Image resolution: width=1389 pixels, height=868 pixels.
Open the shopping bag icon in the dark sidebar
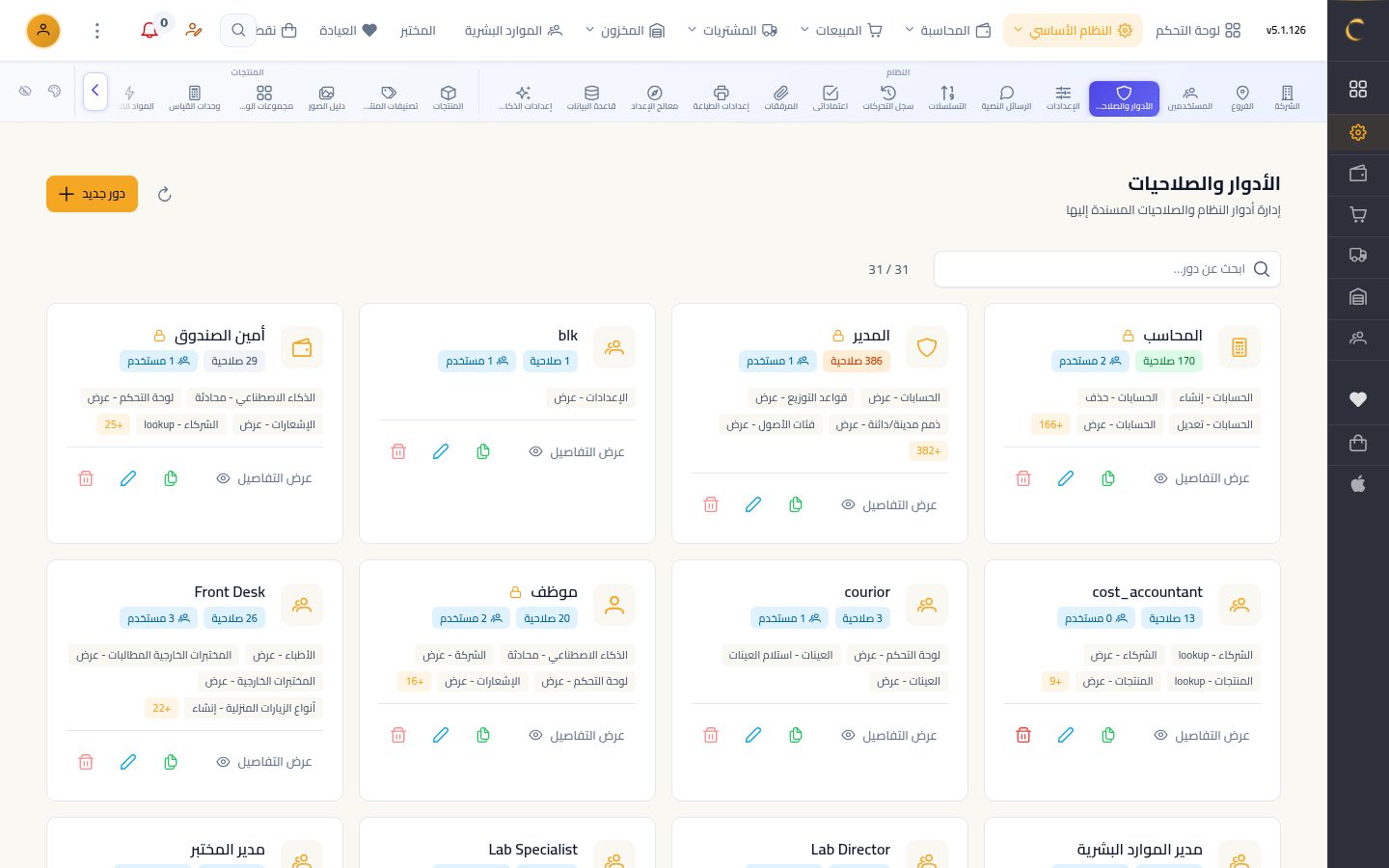[x=1358, y=443]
